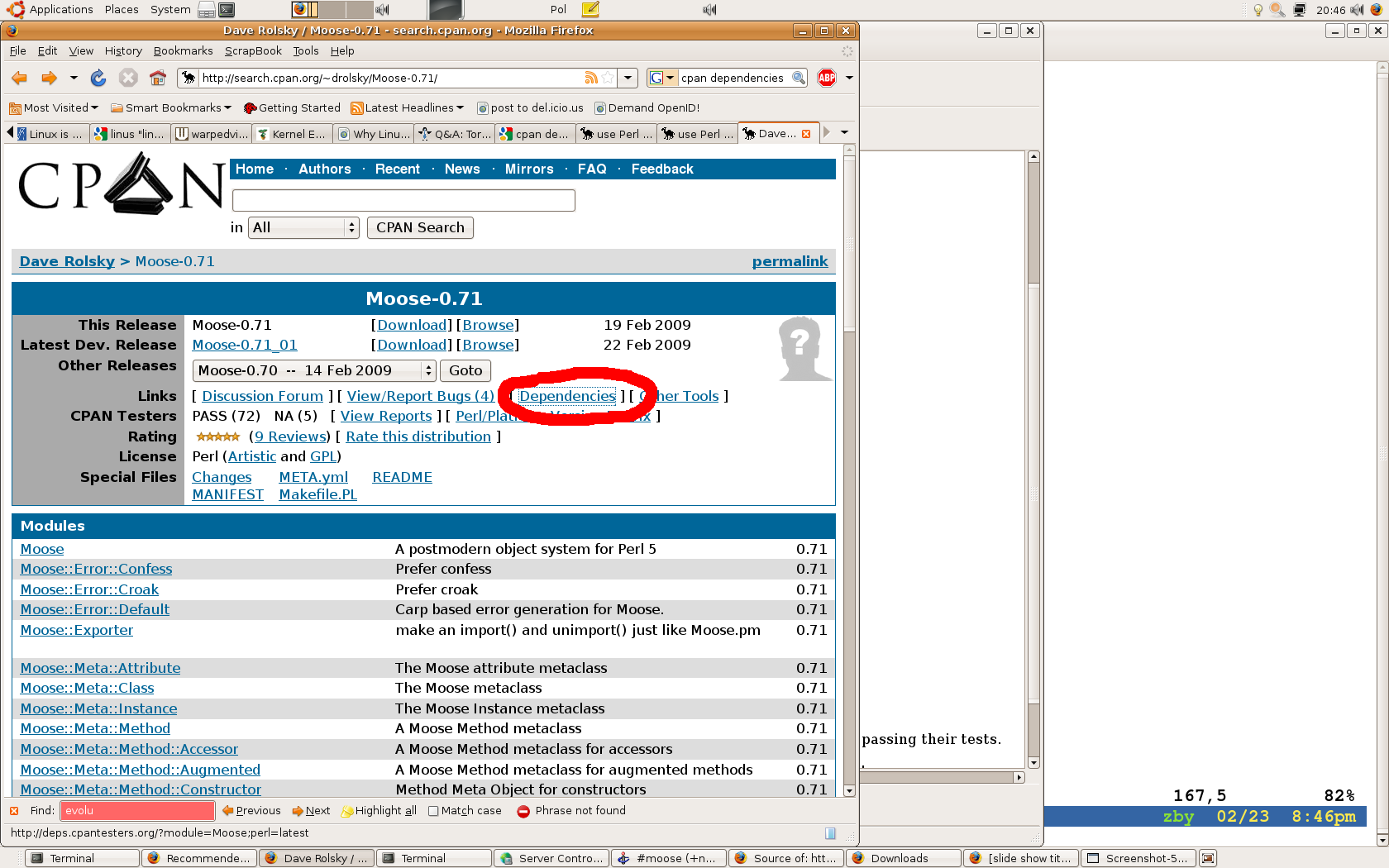This screenshot has height=868, width=1389.
Task: Open the META.yml special file link
Action: [x=313, y=477]
